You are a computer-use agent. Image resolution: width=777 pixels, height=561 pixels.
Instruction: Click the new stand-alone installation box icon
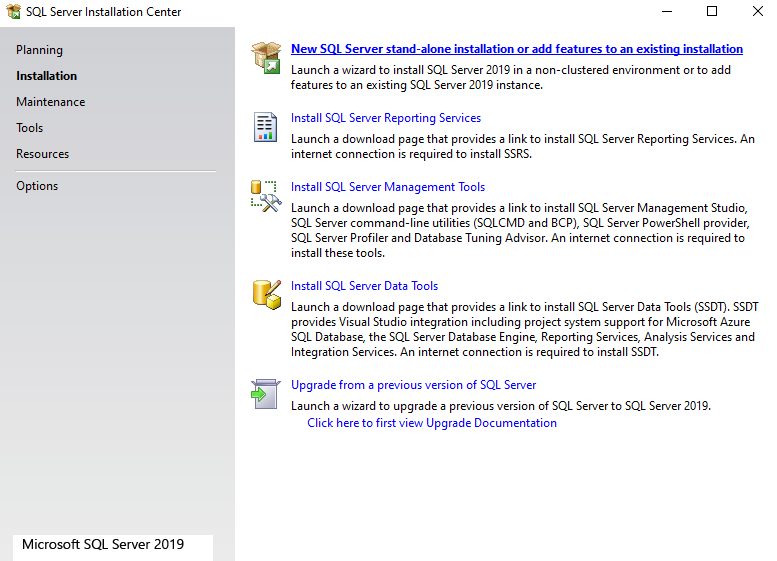click(266, 58)
